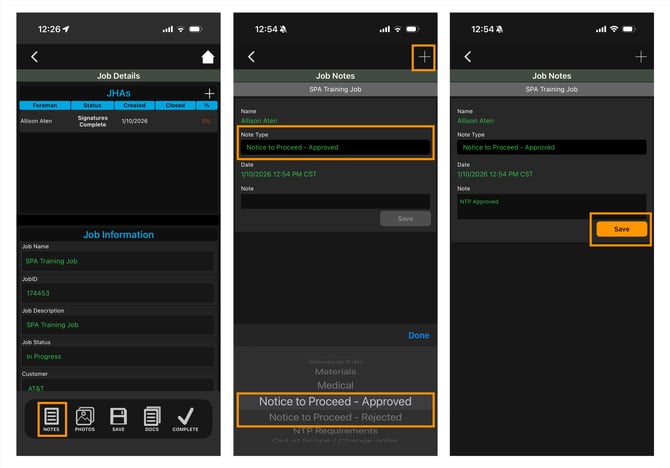This screenshot has width=670, height=468.
Task: Open the Note Type dropdown field
Action: coord(334,147)
